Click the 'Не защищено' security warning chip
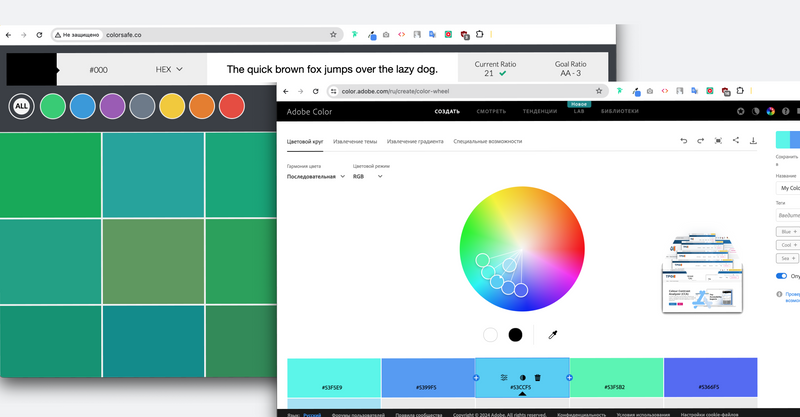 click(x=77, y=35)
